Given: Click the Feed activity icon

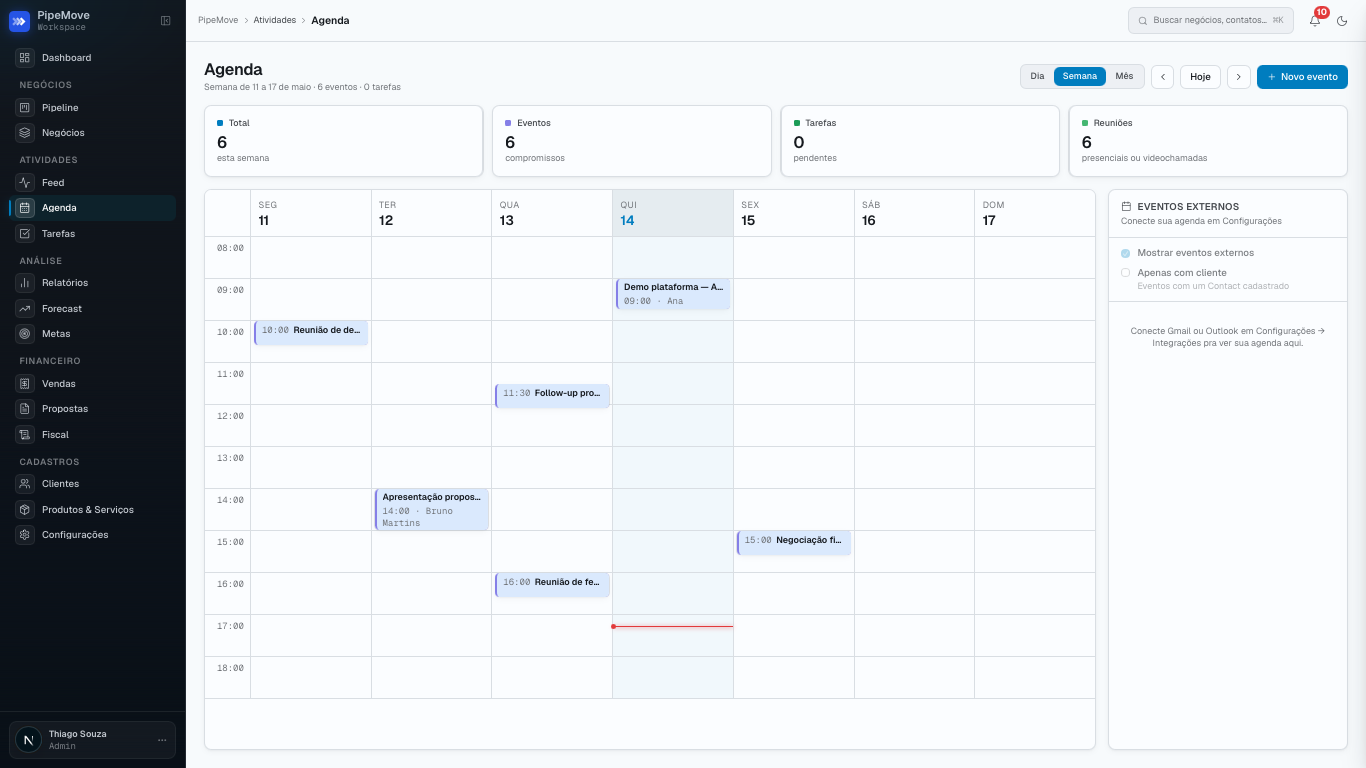Looking at the screenshot, I should tap(25, 183).
